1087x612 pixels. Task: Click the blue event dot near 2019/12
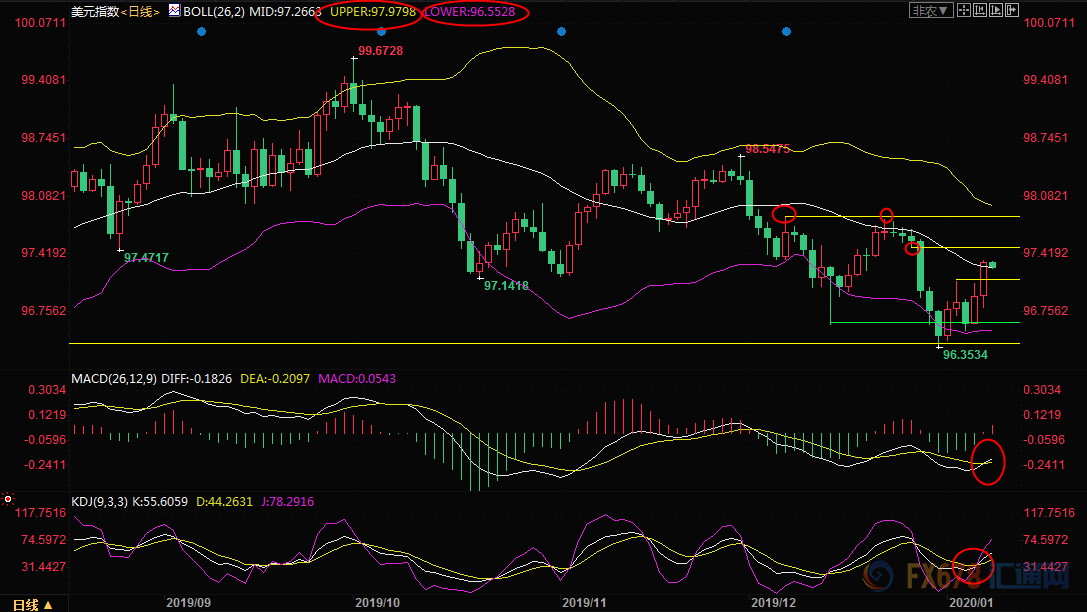pyautogui.click(x=786, y=32)
